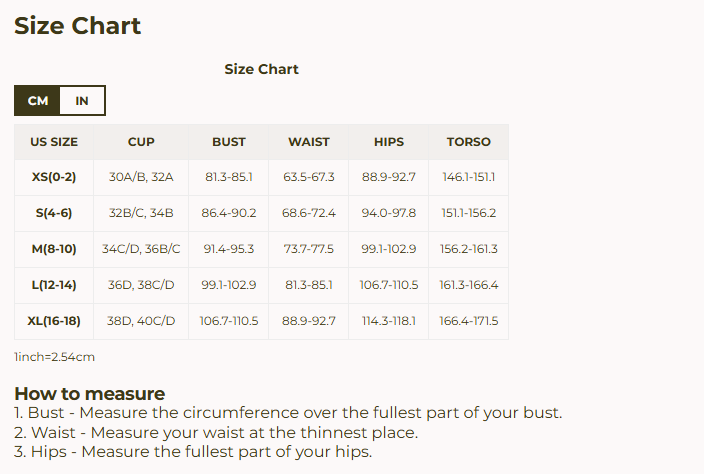
Task: Click the HIPS column header
Action: point(389,142)
